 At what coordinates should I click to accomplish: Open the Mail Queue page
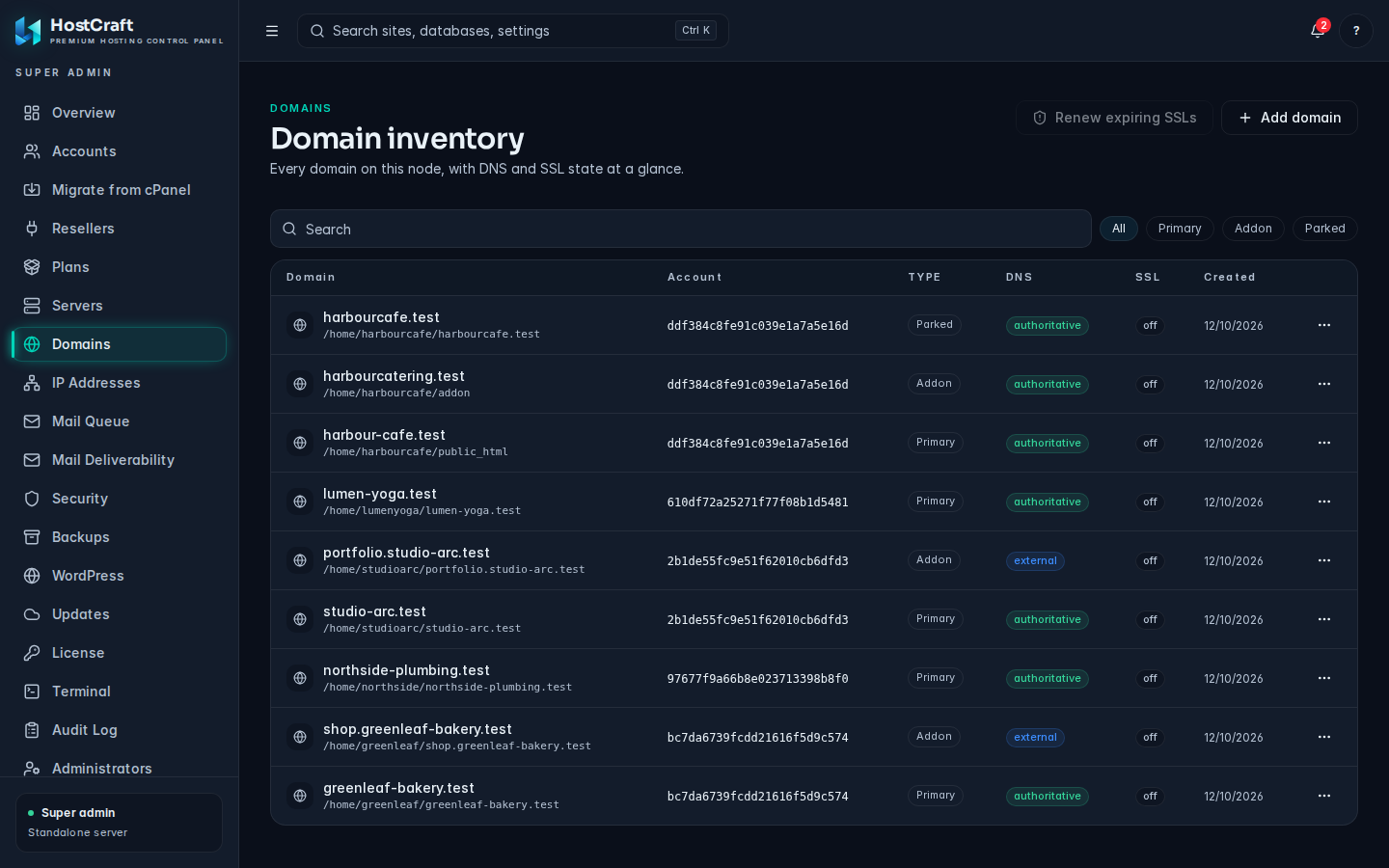(x=120, y=421)
